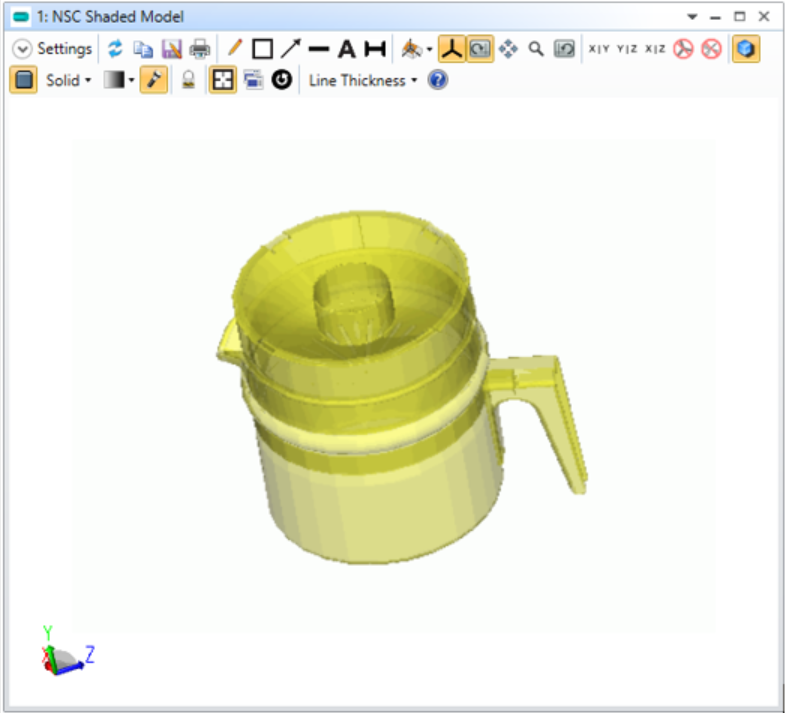Open the window options arrow in title bar
This screenshot has height=713, width=787.
692,17
